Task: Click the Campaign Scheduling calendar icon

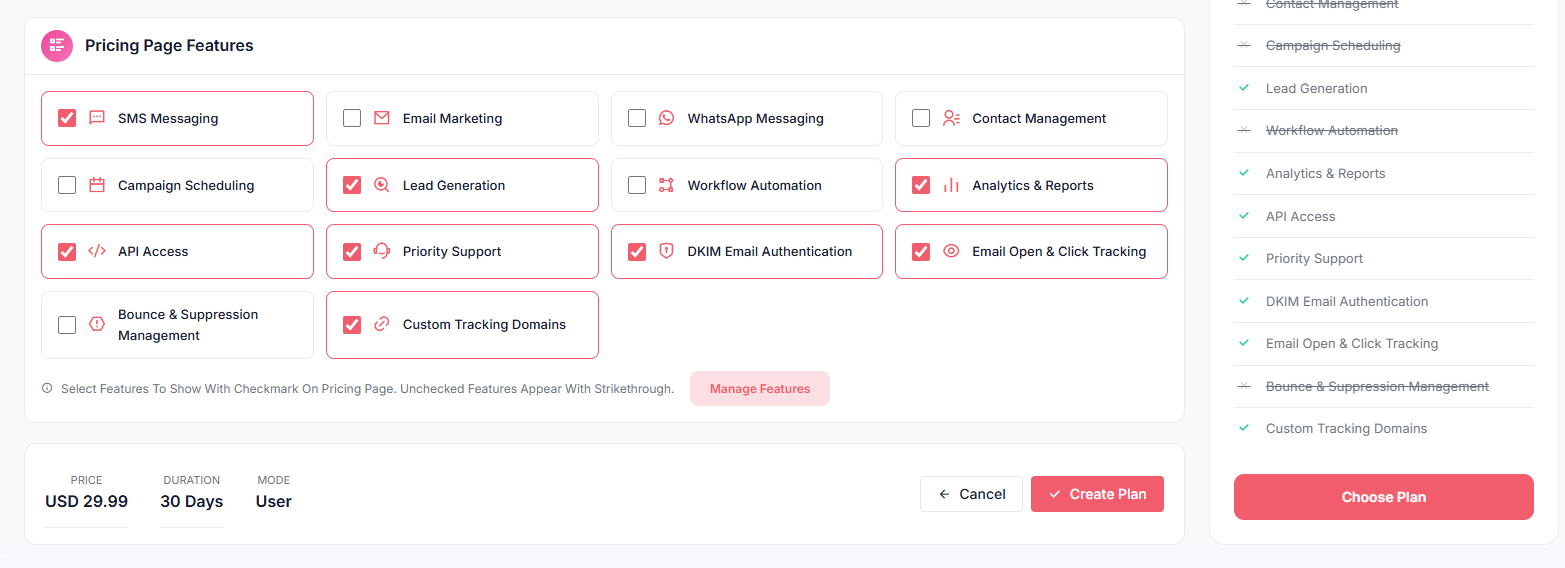Action: (97, 185)
